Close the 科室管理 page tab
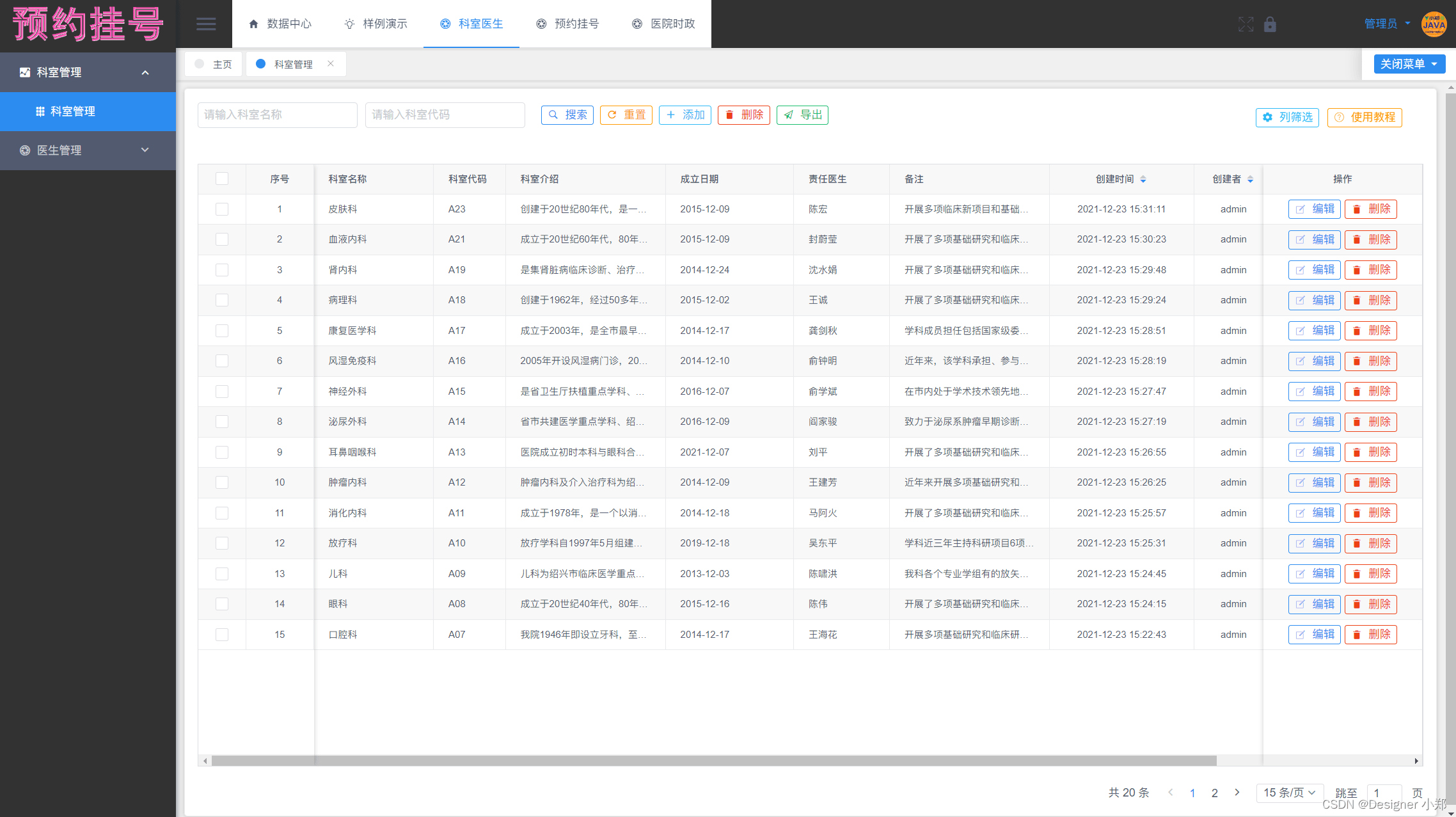This screenshot has width=1456, height=817. 331,63
